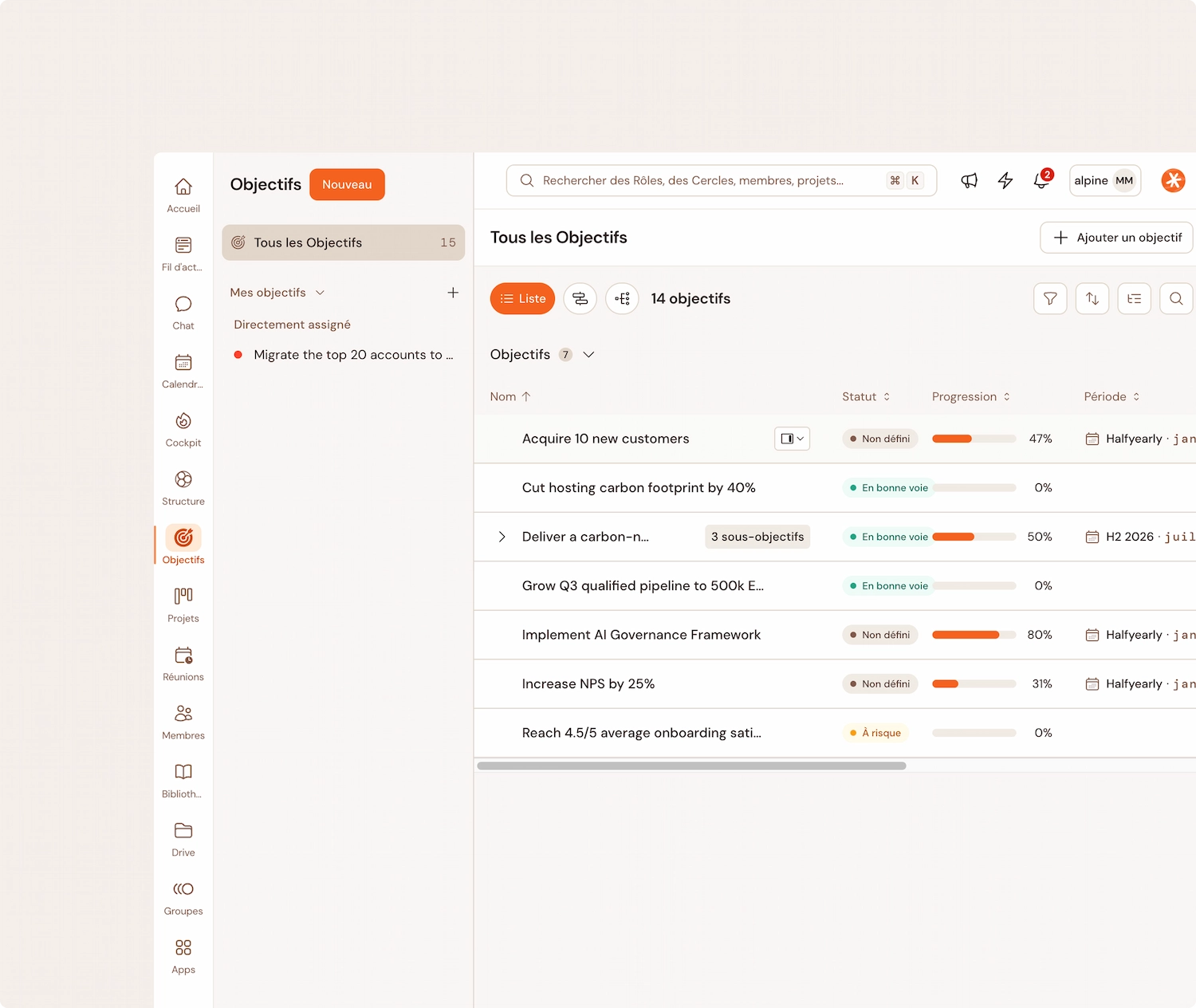The width and height of the screenshot is (1196, 1008).
Task: Open Chat from the sidebar
Action: coord(183,313)
